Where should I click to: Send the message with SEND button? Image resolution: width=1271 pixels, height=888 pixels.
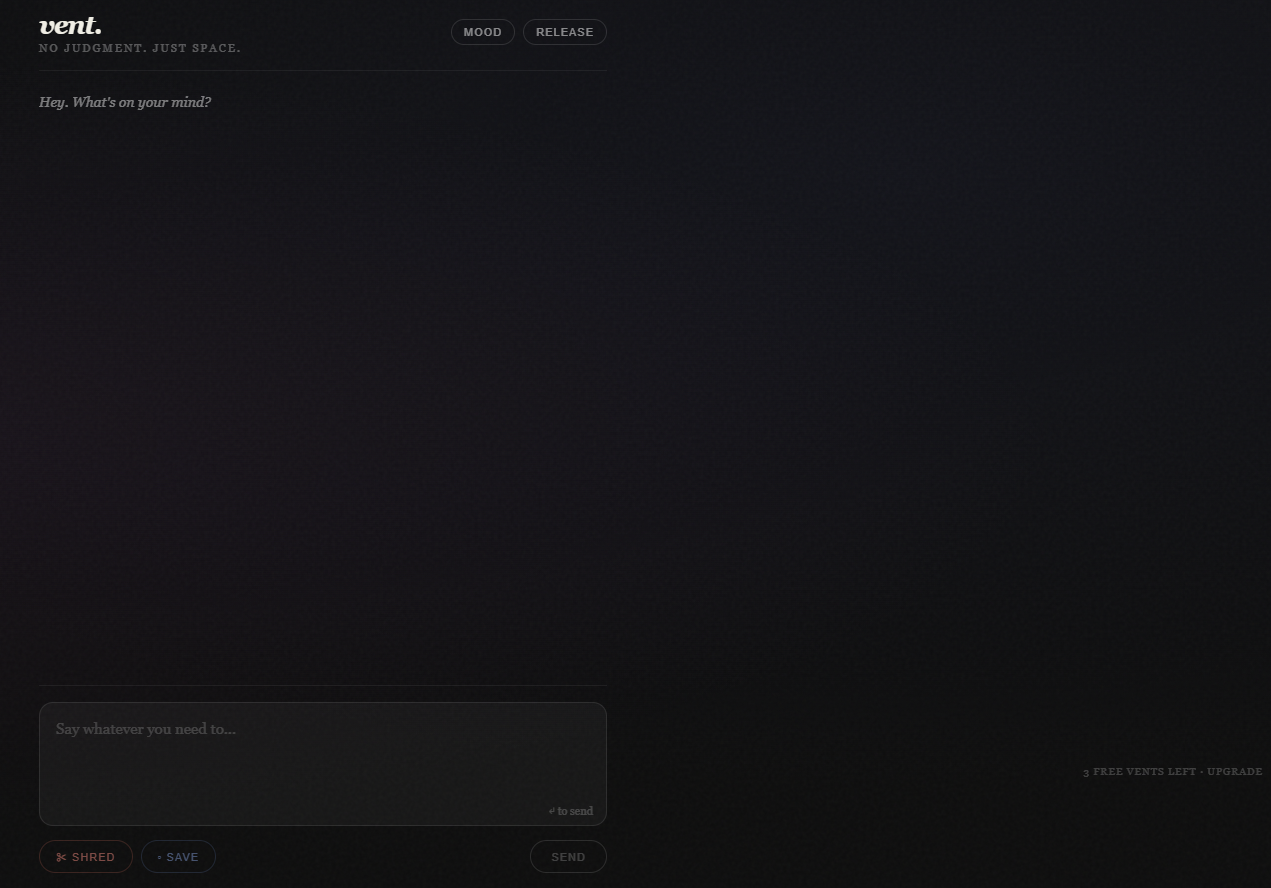[x=568, y=857]
